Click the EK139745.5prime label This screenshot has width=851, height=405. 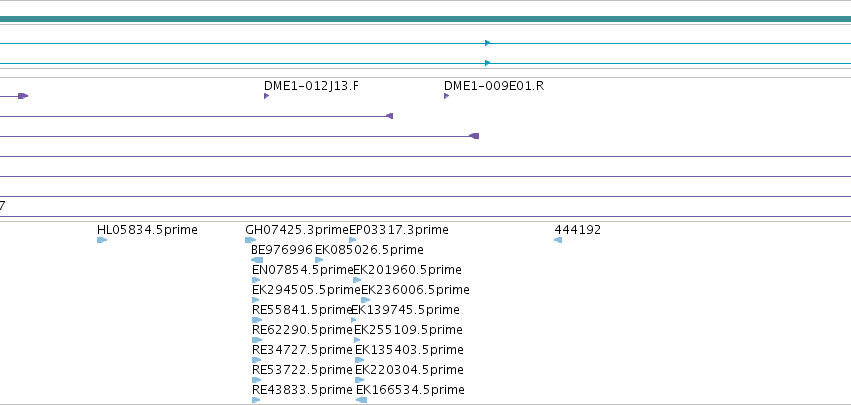[405, 310]
